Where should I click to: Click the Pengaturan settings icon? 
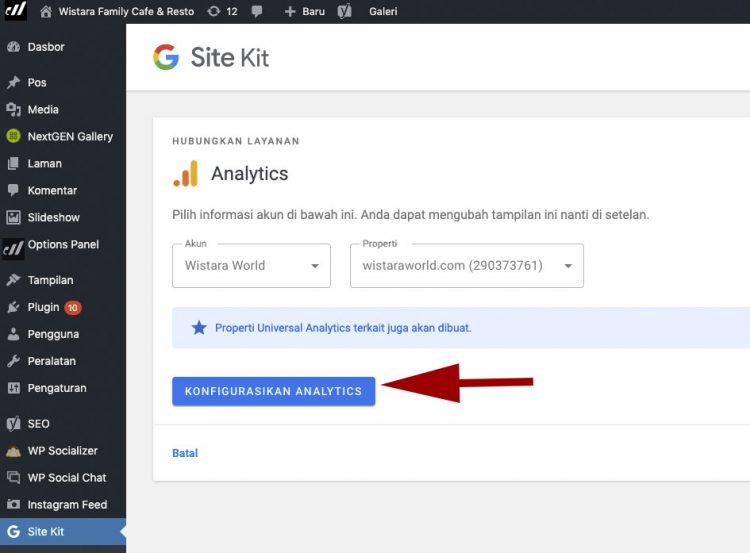pos(13,388)
